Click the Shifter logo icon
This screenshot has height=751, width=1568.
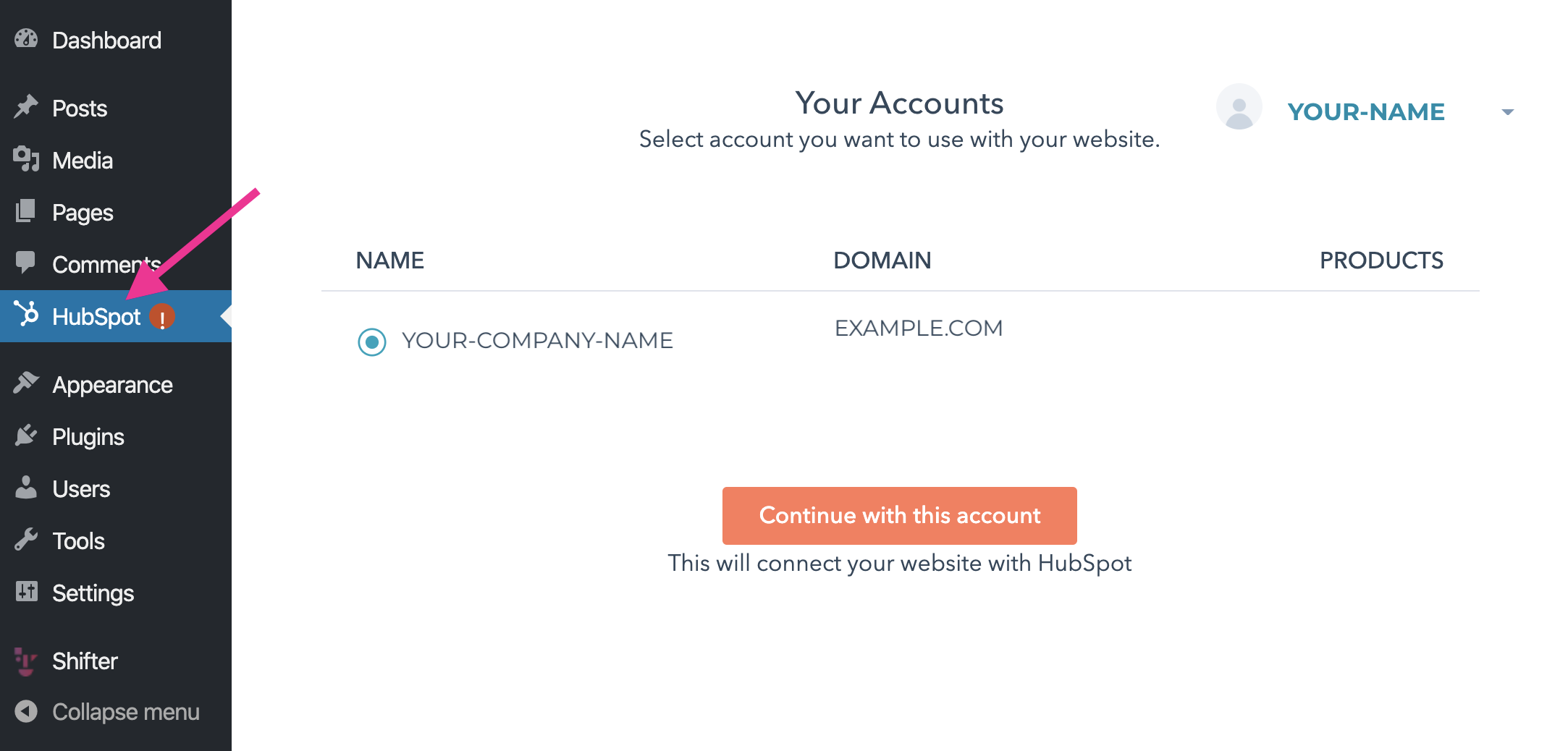(26, 661)
